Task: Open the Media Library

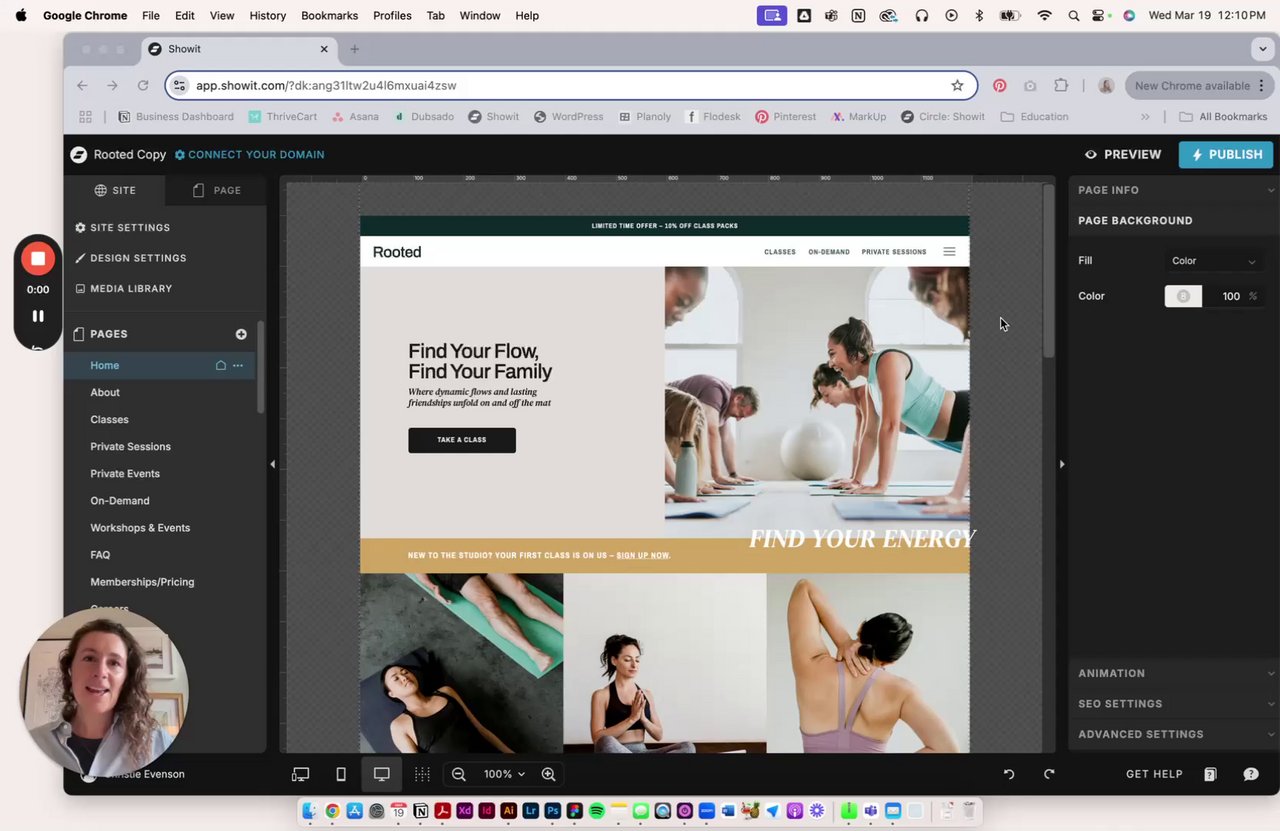Action: pyautogui.click(x=124, y=288)
